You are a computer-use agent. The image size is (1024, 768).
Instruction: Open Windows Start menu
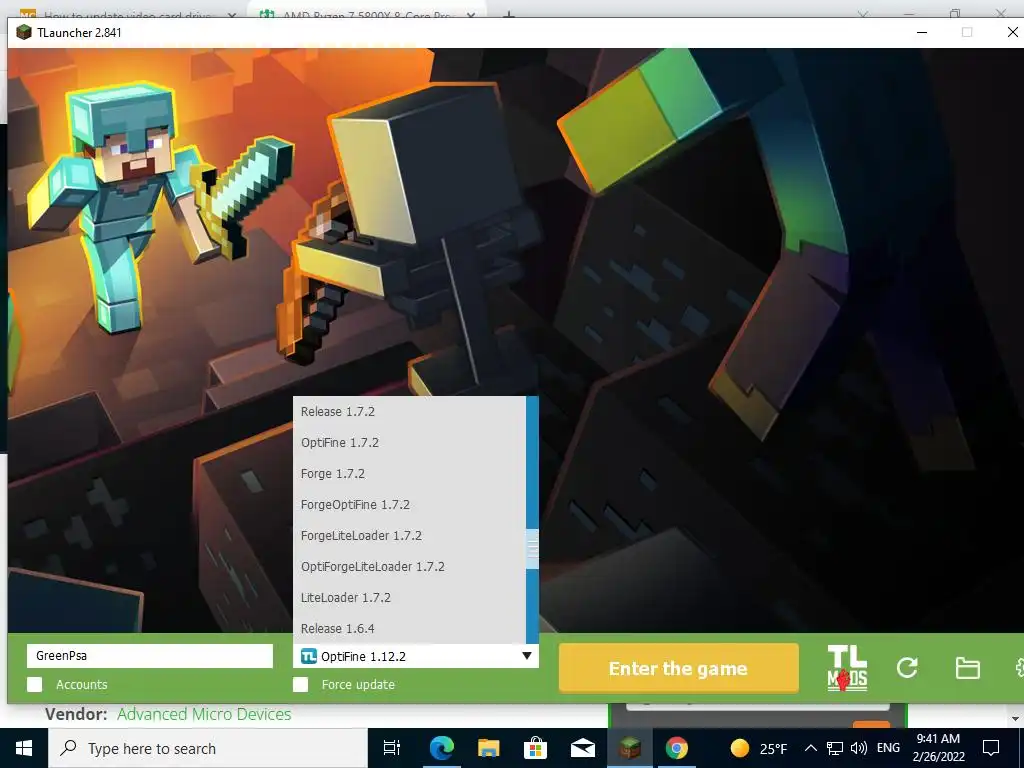click(24, 748)
